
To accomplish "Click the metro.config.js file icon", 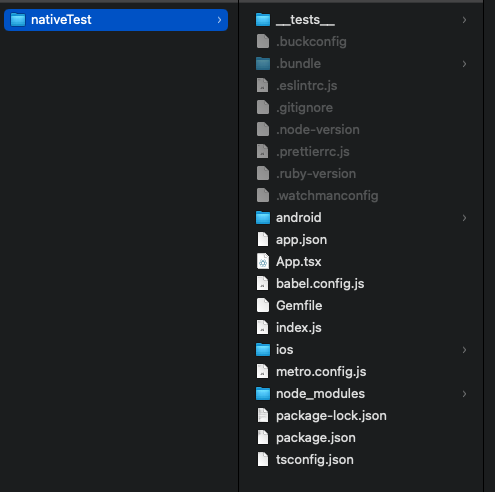I will (263, 372).
